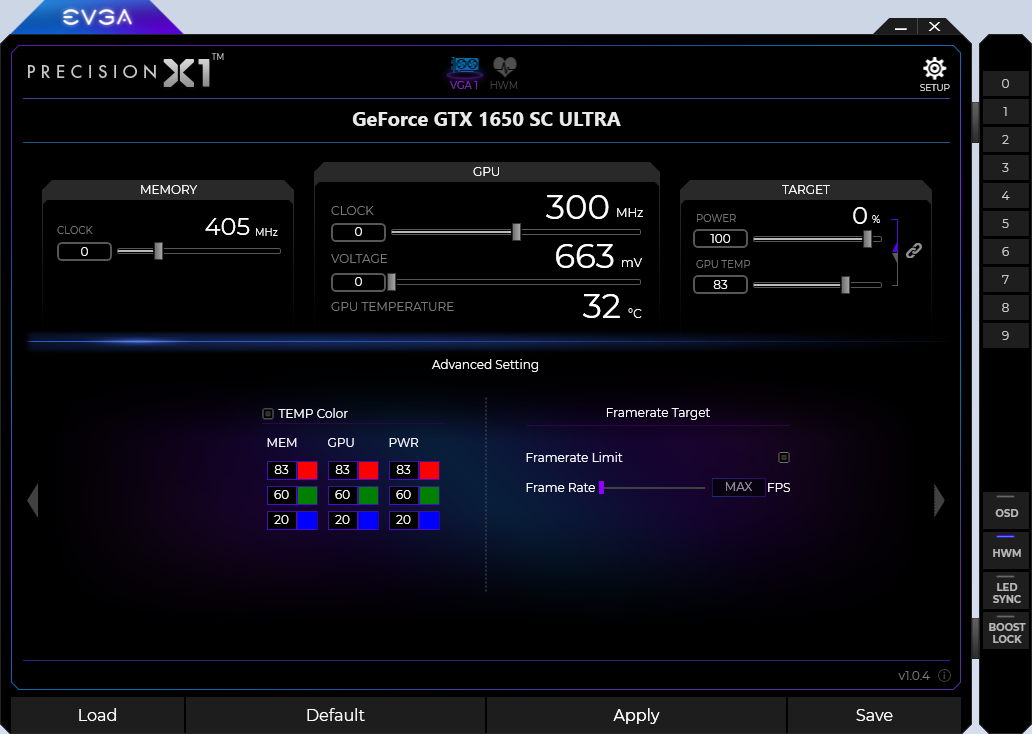
Task: Select profile slot 1
Action: (1005, 111)
